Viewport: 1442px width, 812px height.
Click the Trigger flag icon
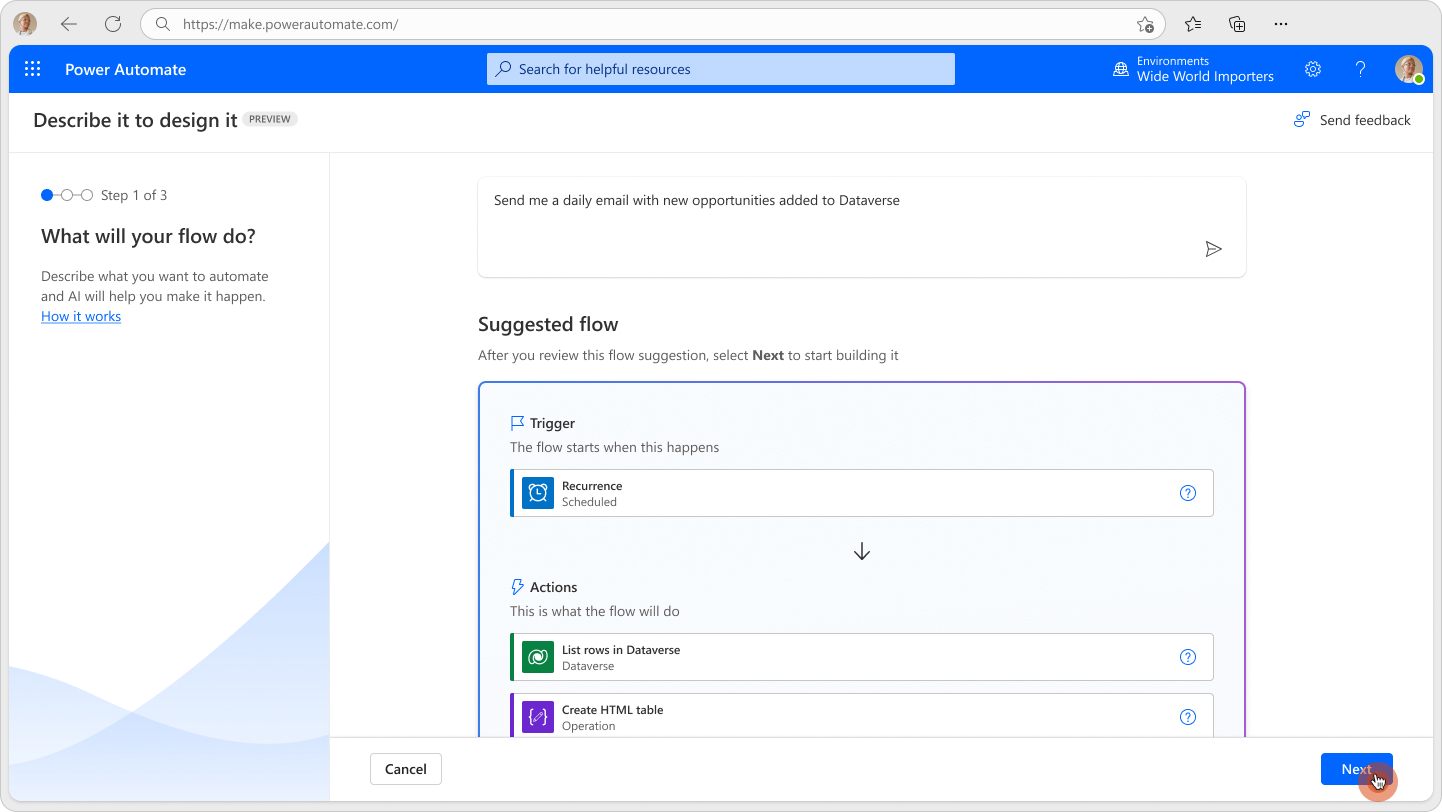click(517, 423)
